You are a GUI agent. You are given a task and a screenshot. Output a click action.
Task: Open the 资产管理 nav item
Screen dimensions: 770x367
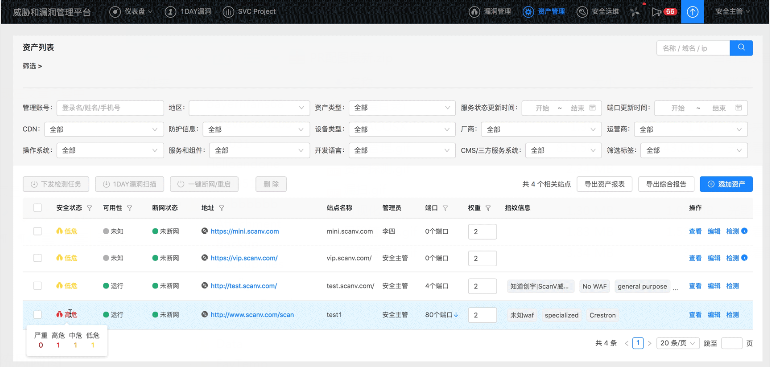544,12
